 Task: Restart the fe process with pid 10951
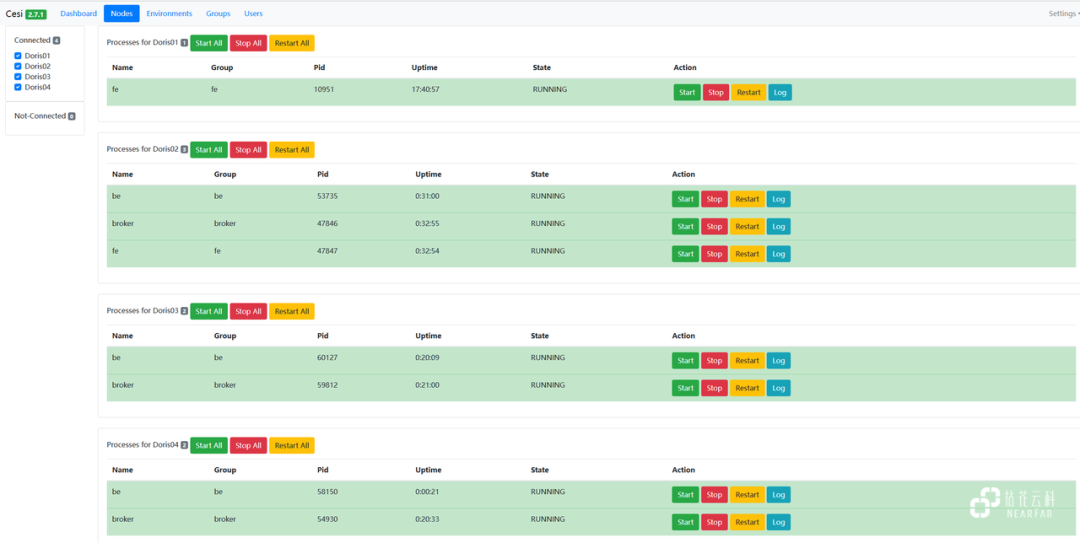point(749,92)
